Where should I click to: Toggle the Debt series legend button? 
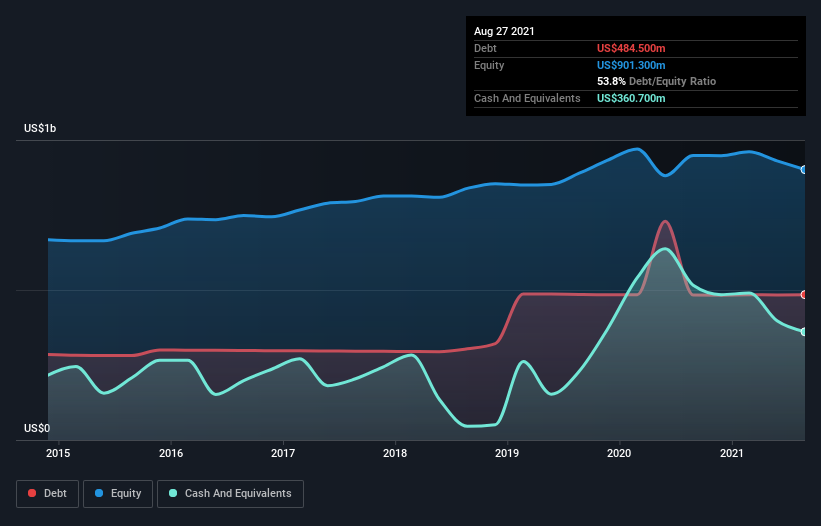pyautogui.click(x=48, y=494)
